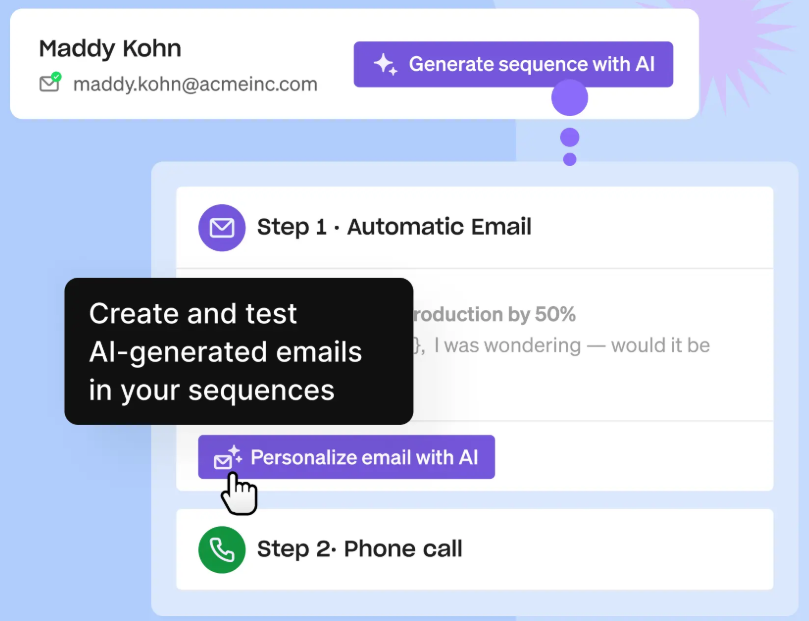Click the green phone call icon

[222, 549]
